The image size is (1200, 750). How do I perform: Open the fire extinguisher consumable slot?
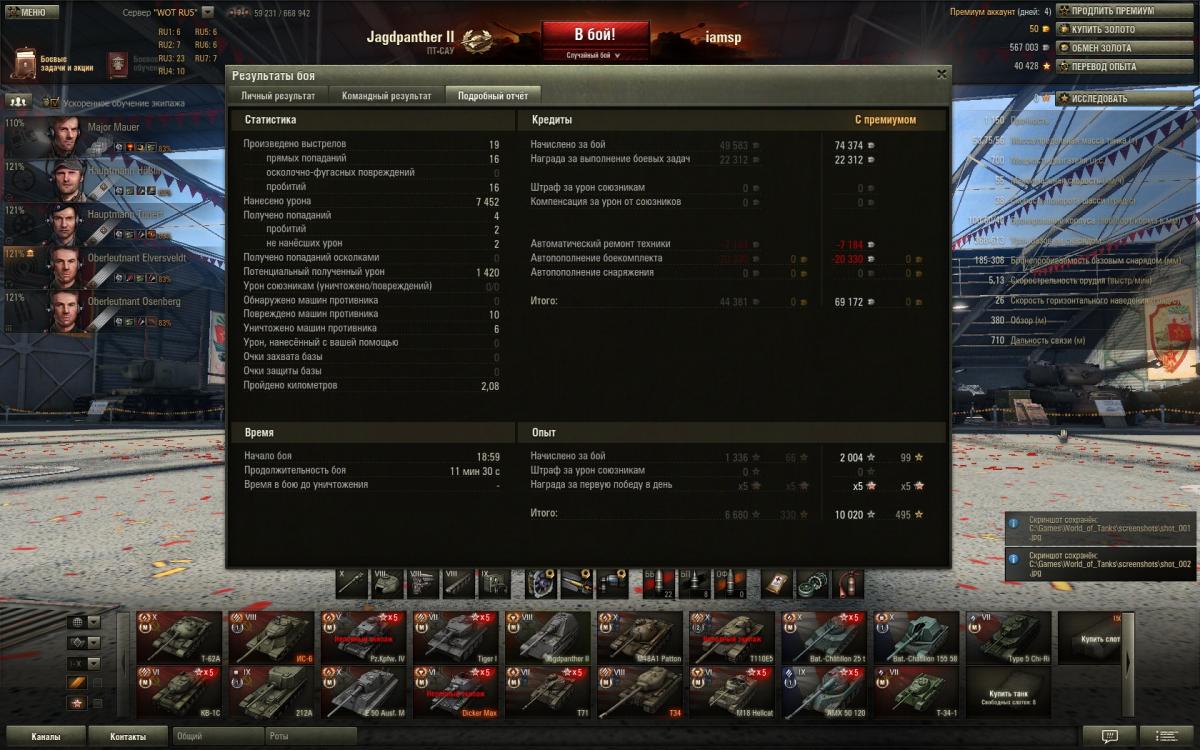[850, 584]
